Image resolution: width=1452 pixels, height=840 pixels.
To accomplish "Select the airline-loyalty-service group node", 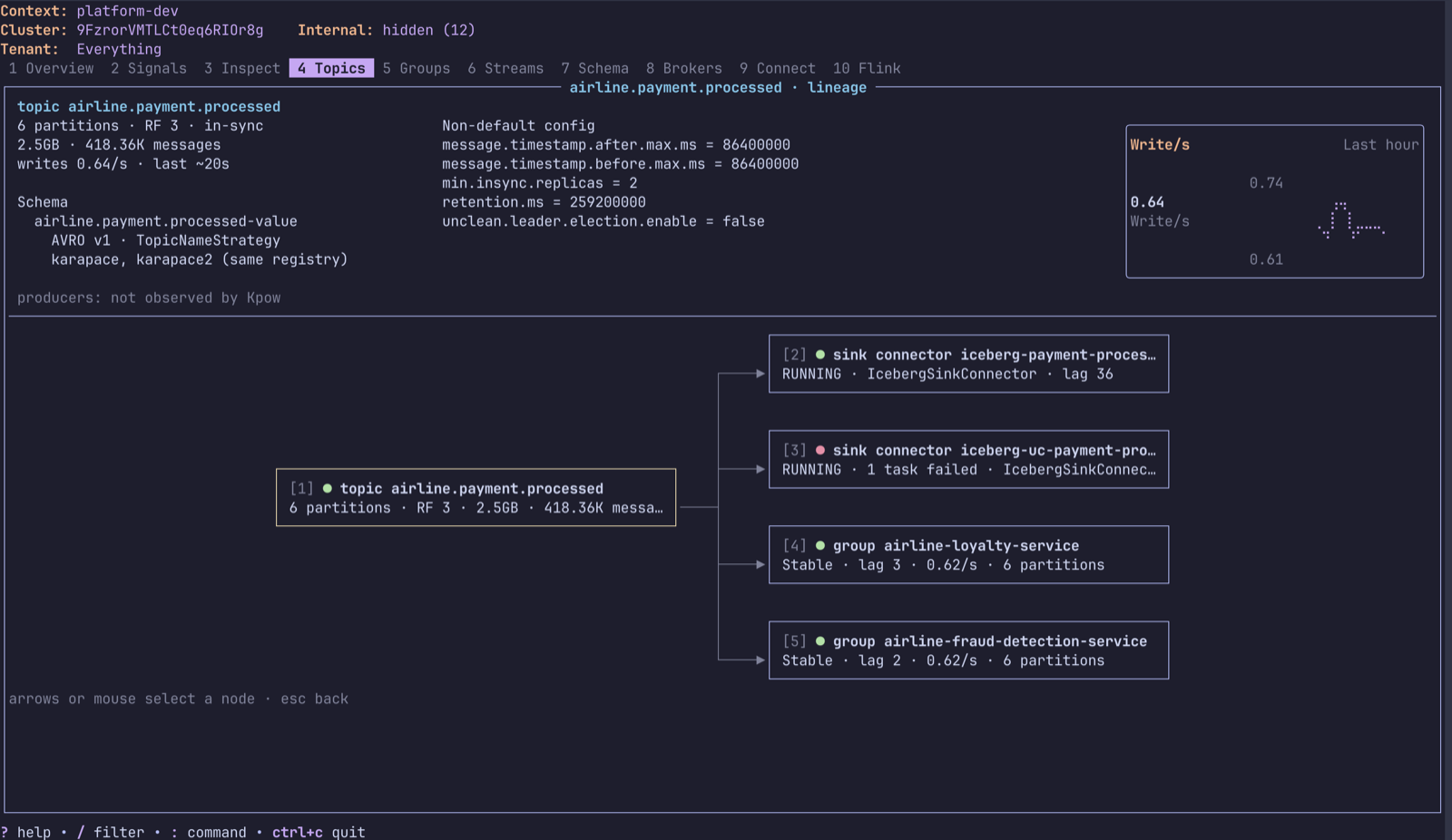I will click(968, 554).
